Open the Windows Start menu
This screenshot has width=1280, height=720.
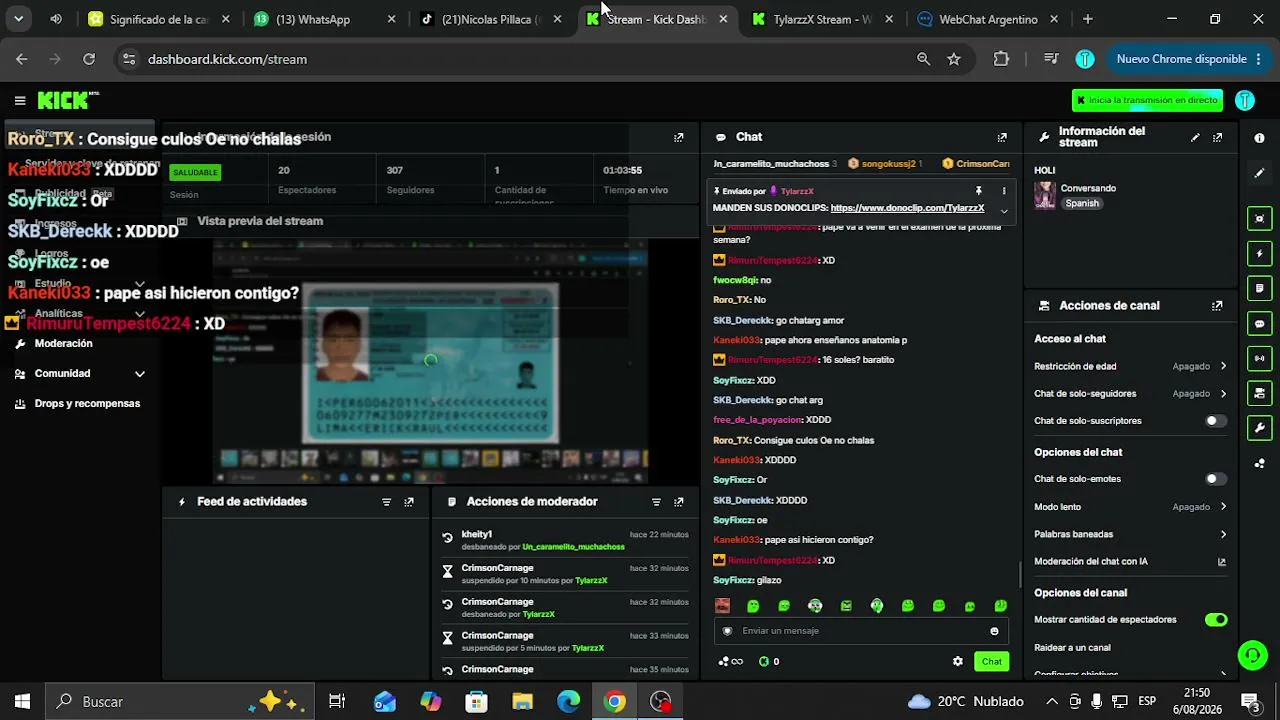click(x=22, y=702)
